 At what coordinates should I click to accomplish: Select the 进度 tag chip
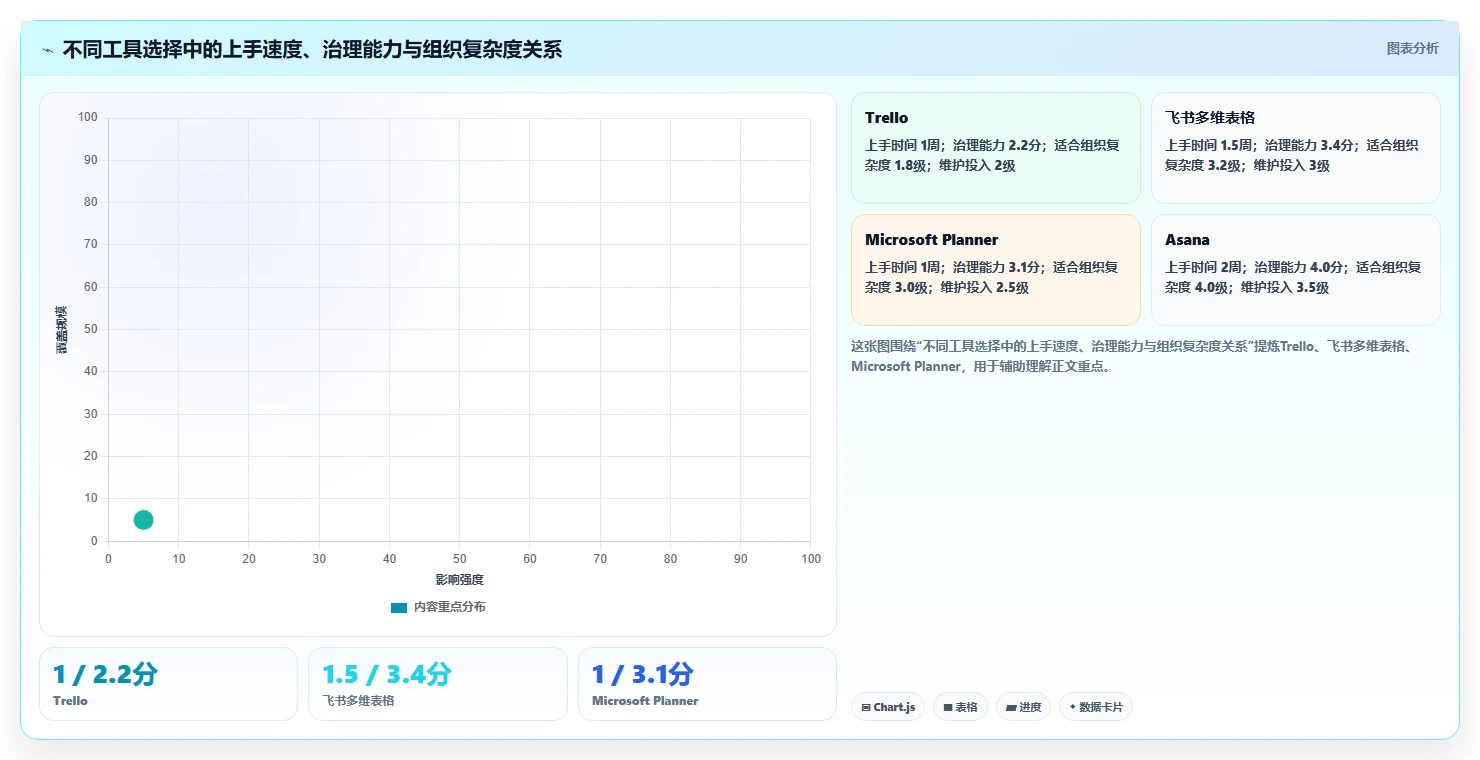click(1023, 707)
